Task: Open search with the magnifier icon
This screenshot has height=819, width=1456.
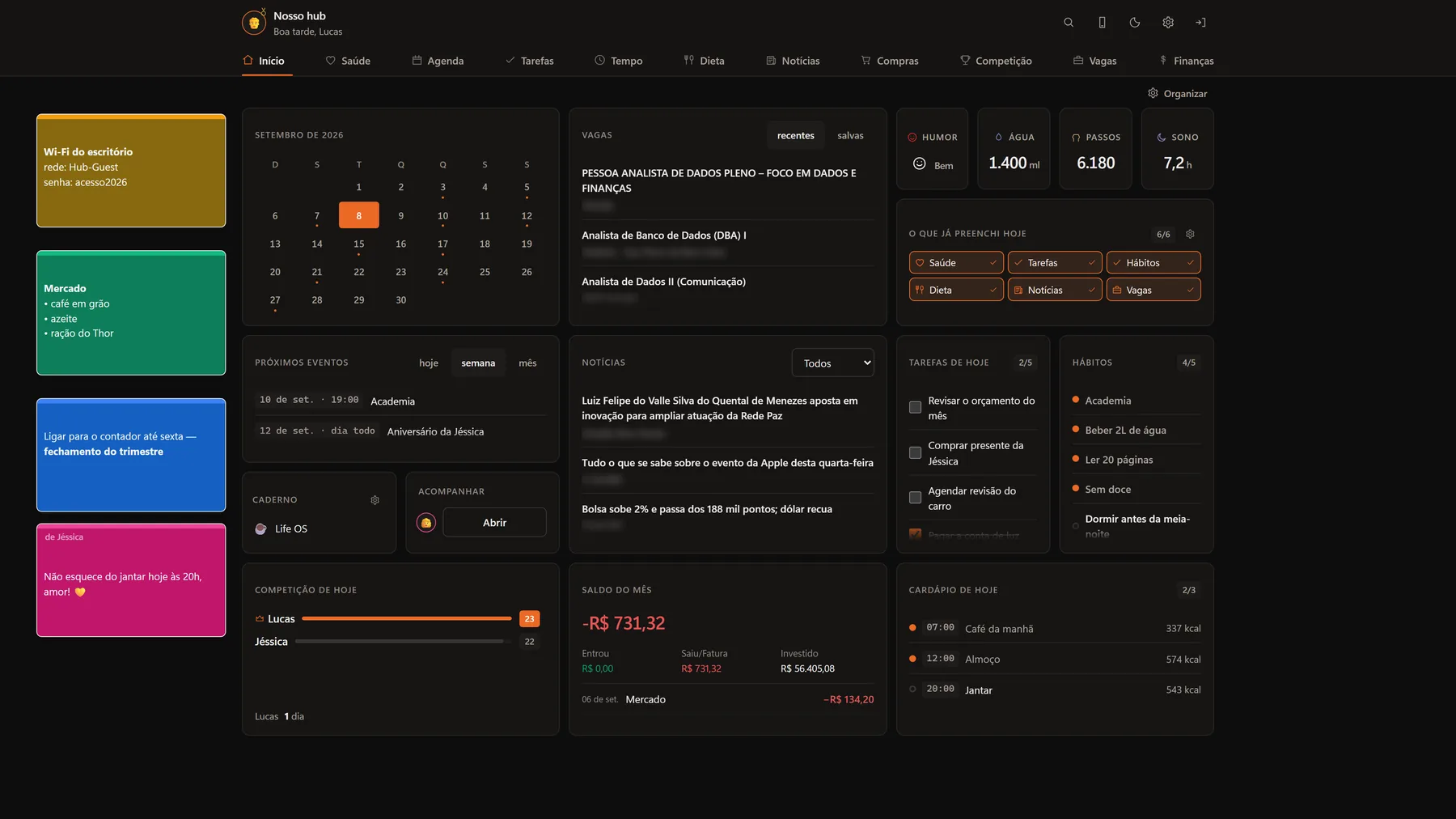Action: 1069,23
